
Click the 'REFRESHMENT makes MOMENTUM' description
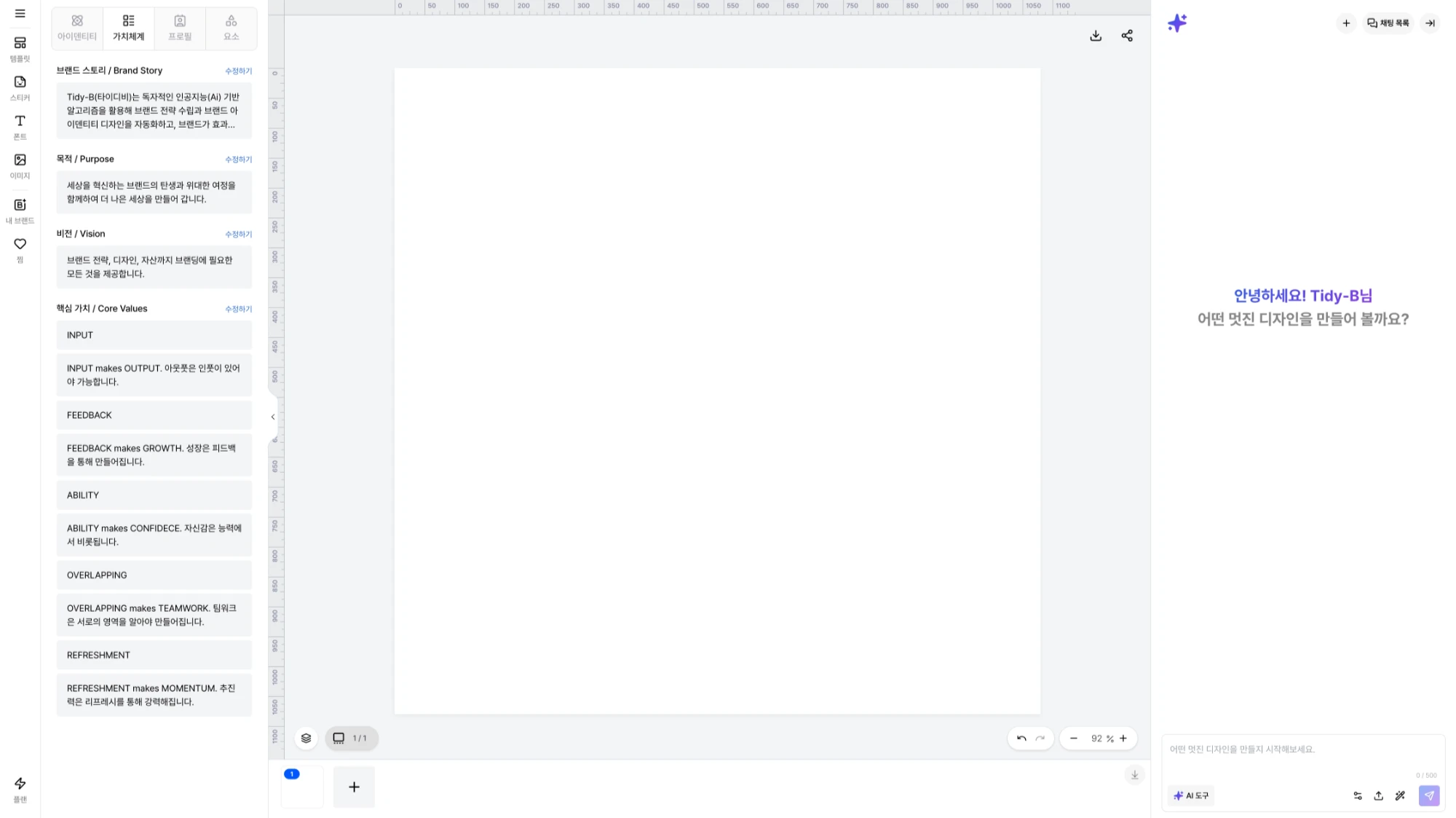[154, 696]
